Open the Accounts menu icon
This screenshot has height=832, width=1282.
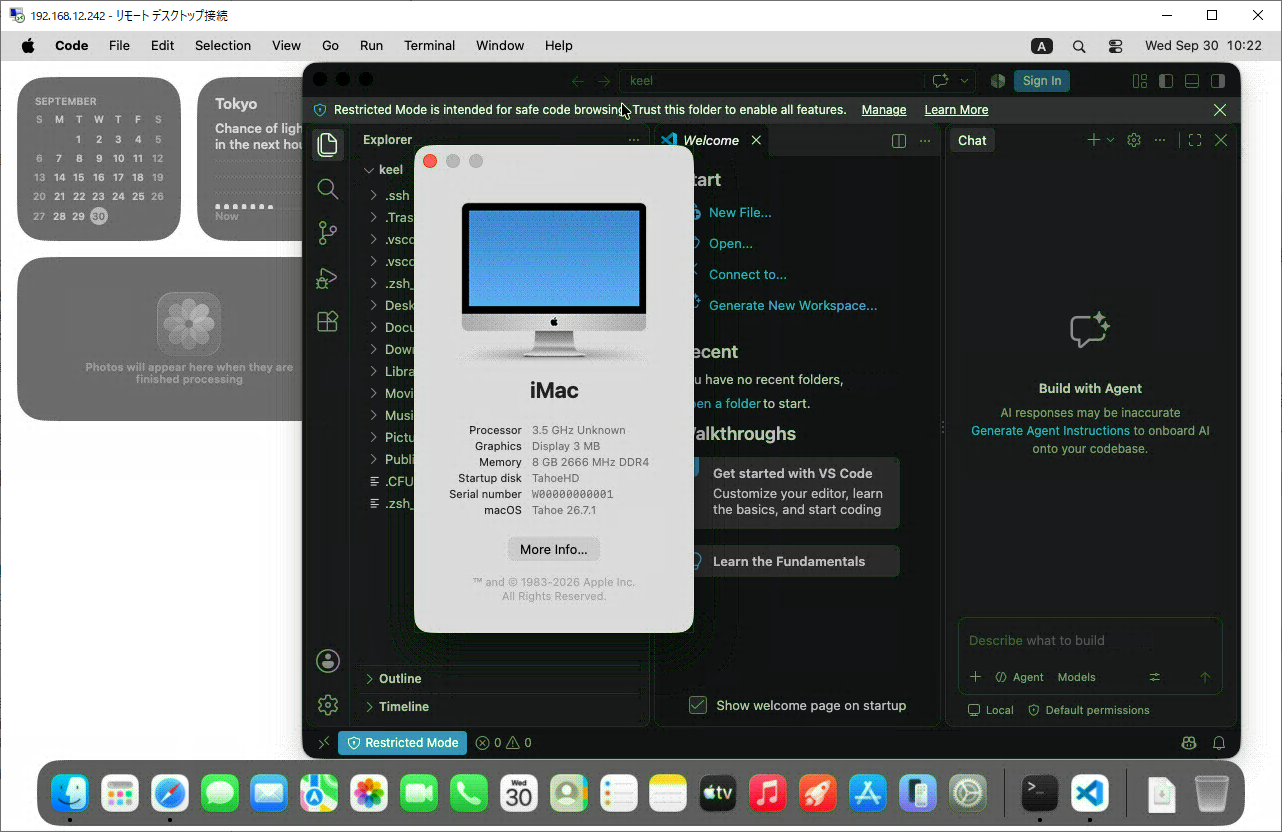[327, 661]
